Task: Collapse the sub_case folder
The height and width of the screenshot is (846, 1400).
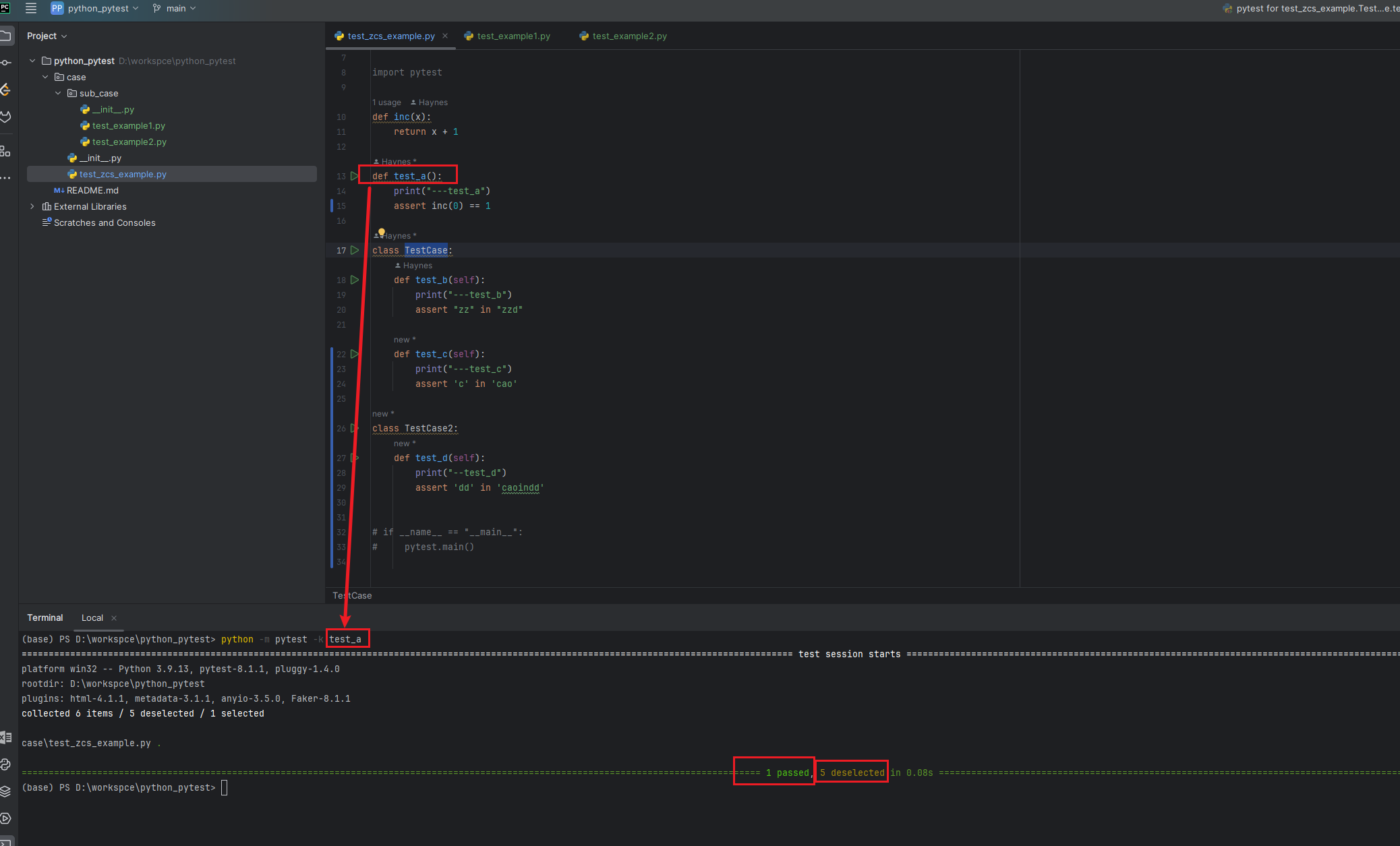Action: (58, 93)
